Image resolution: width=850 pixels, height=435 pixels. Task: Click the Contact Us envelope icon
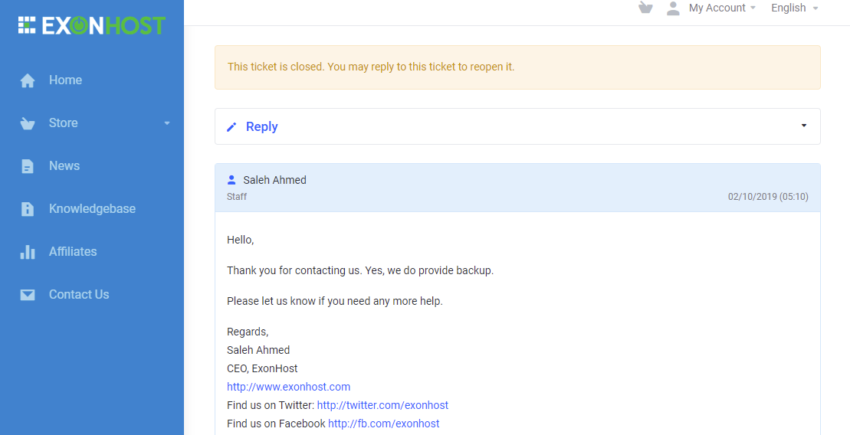click(x=27, y=295)
